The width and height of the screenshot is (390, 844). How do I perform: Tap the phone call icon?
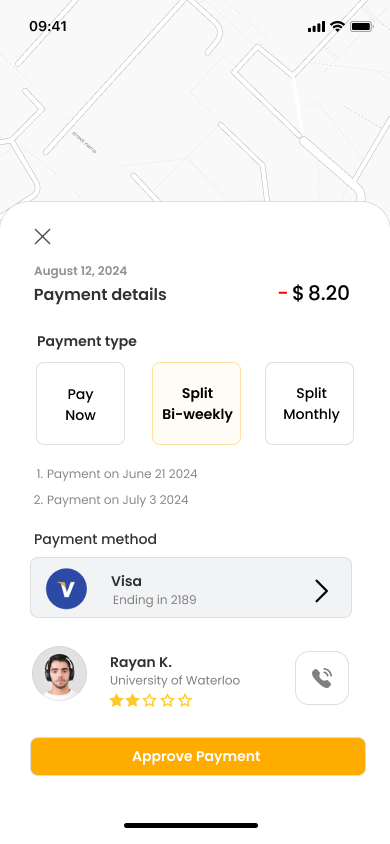pos(322,678)
